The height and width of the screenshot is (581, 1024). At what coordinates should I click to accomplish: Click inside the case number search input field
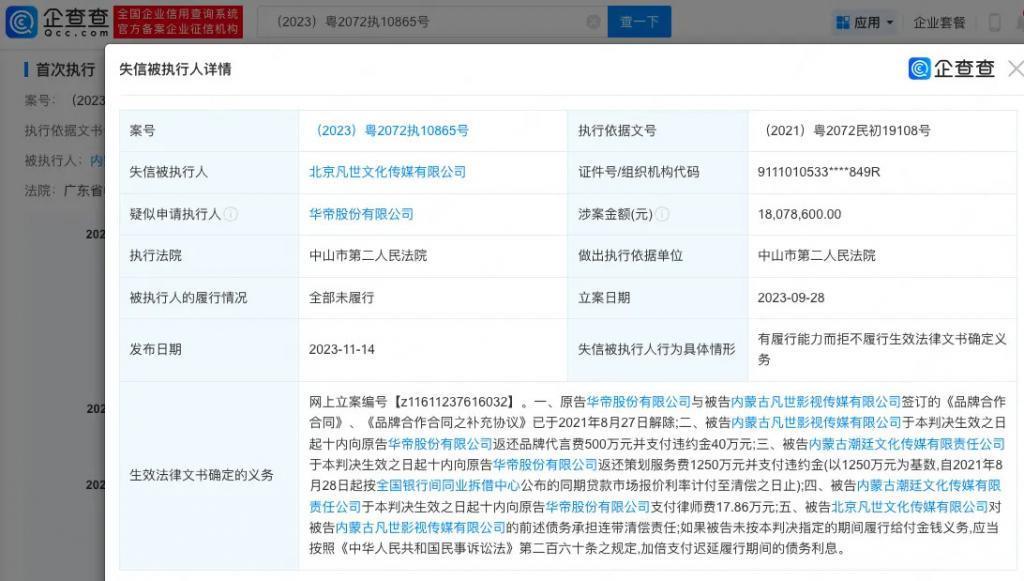tap(420, 20)
